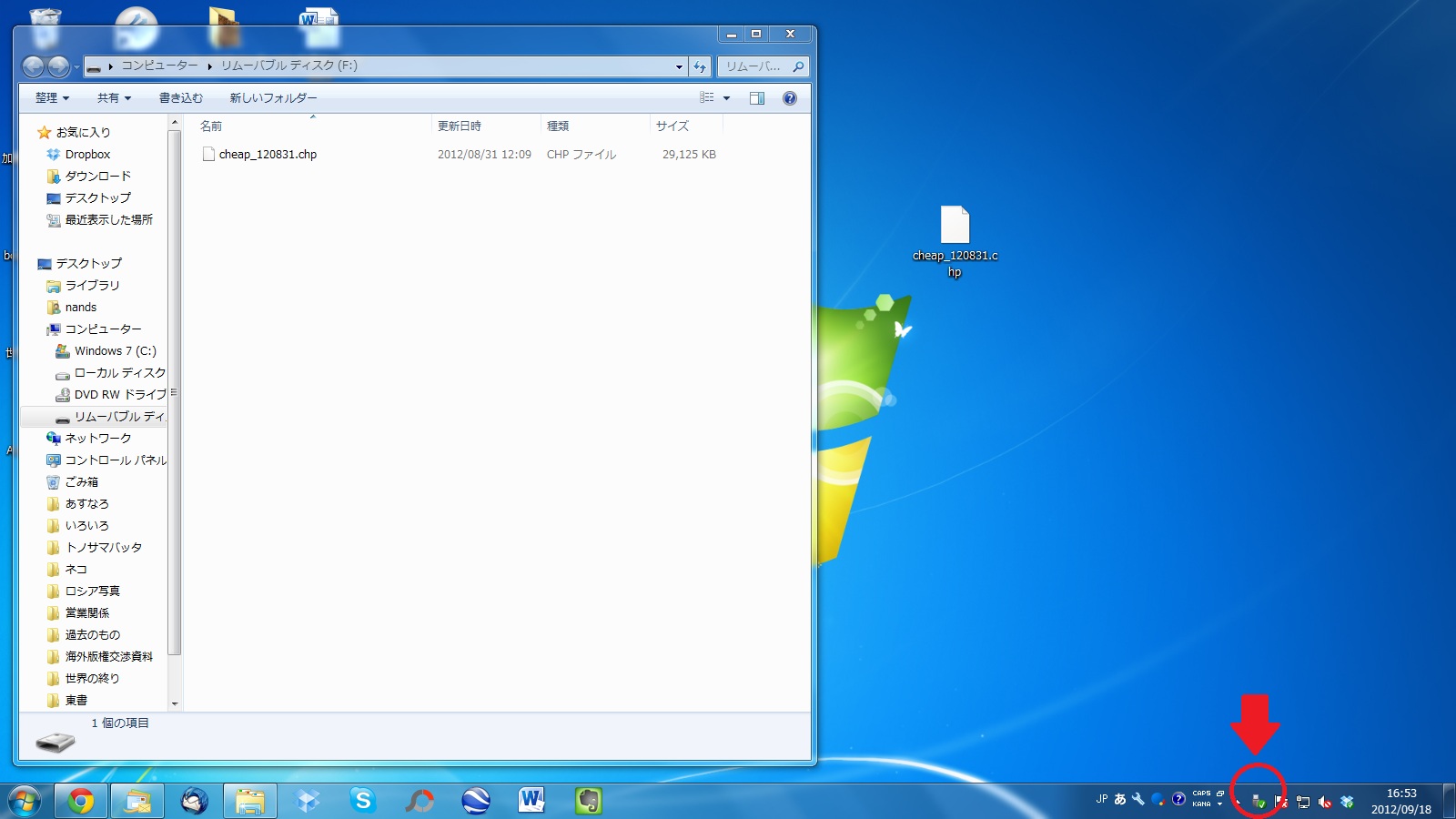The width and height of the screenshot is (1456, 819).
Task: Click リムーバブル ディスク (F:) breadcrumb segment
Action: pyautogui.click(x=289, y=66)
